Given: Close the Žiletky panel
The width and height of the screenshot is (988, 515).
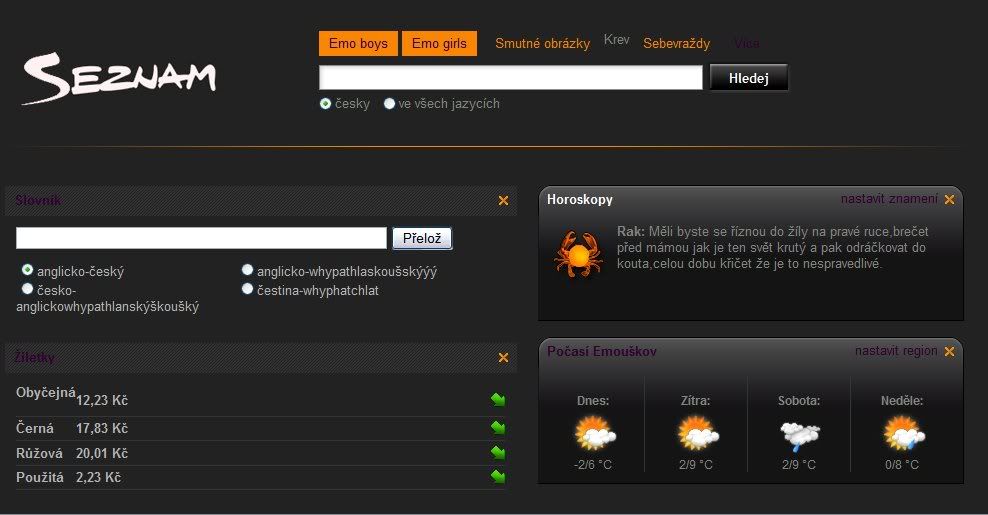Looking at the screenshot, I should (504, 358).
